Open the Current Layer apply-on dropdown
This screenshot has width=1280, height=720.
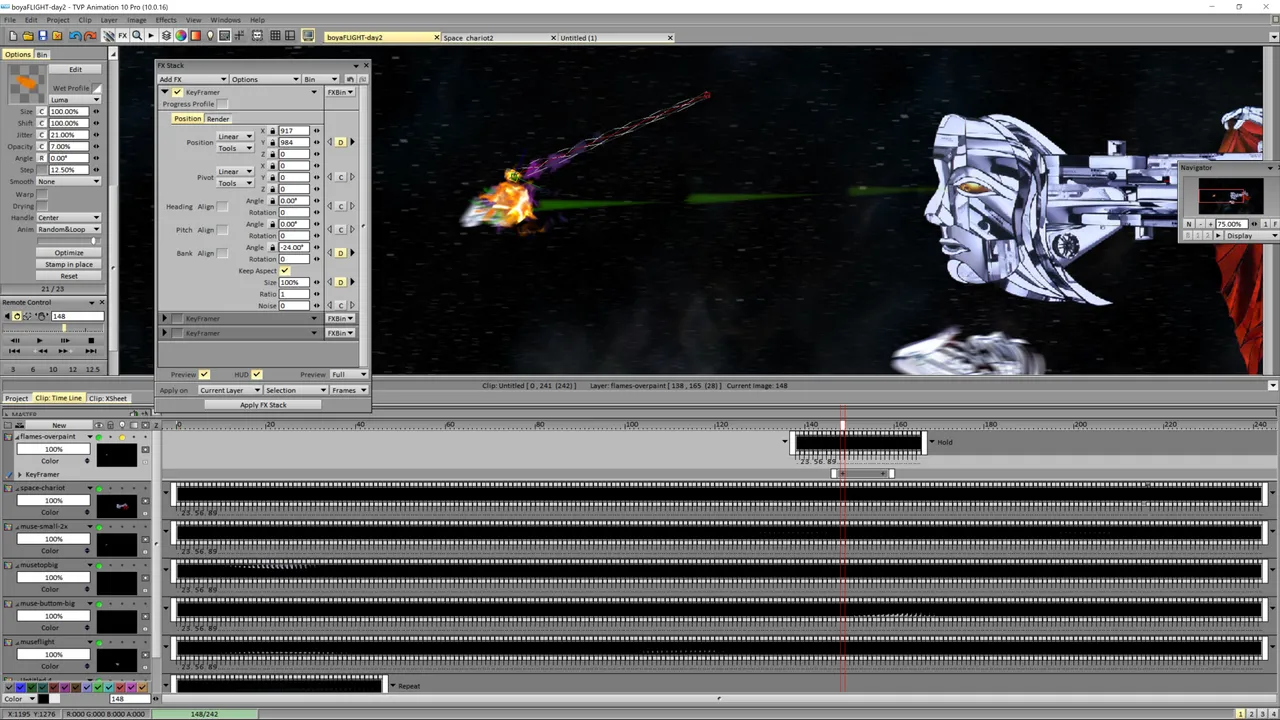229,390
